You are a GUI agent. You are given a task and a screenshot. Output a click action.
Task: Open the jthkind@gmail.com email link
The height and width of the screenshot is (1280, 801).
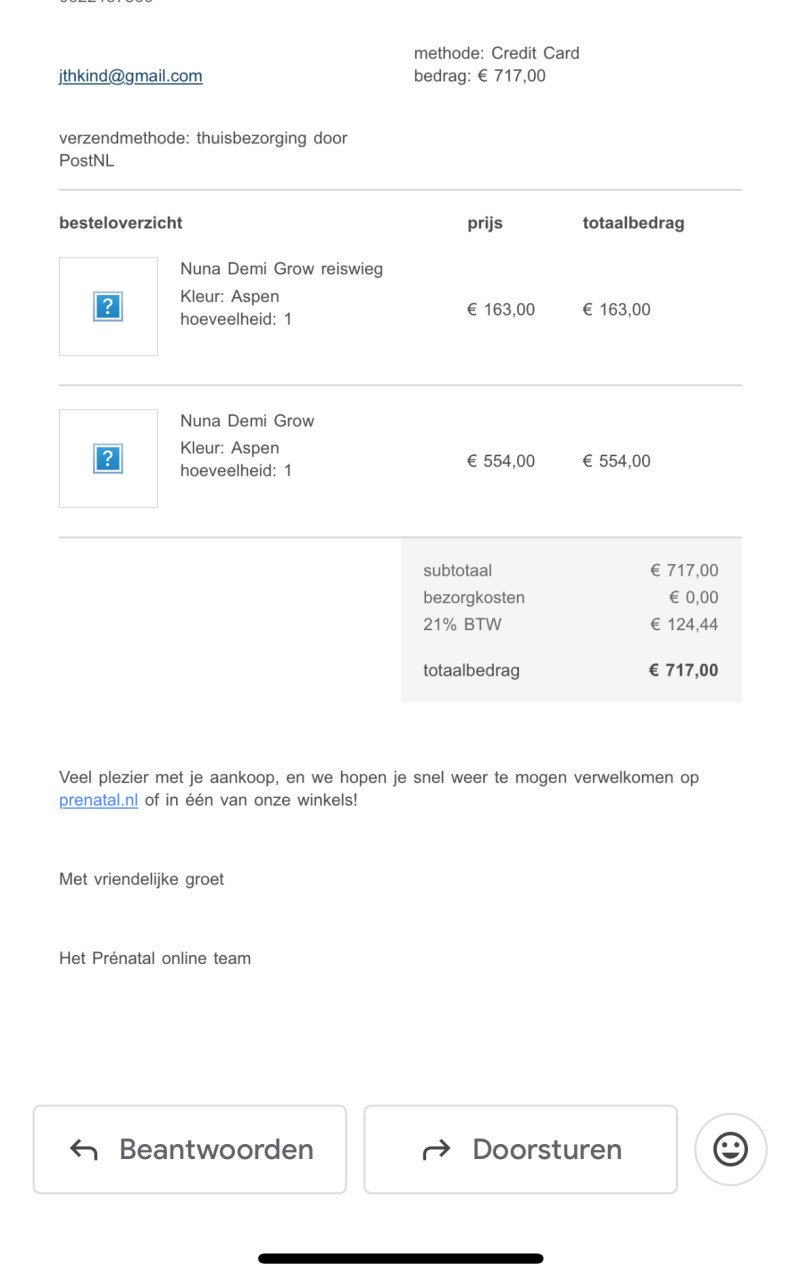pyautogui.click(x=131, y=76)
